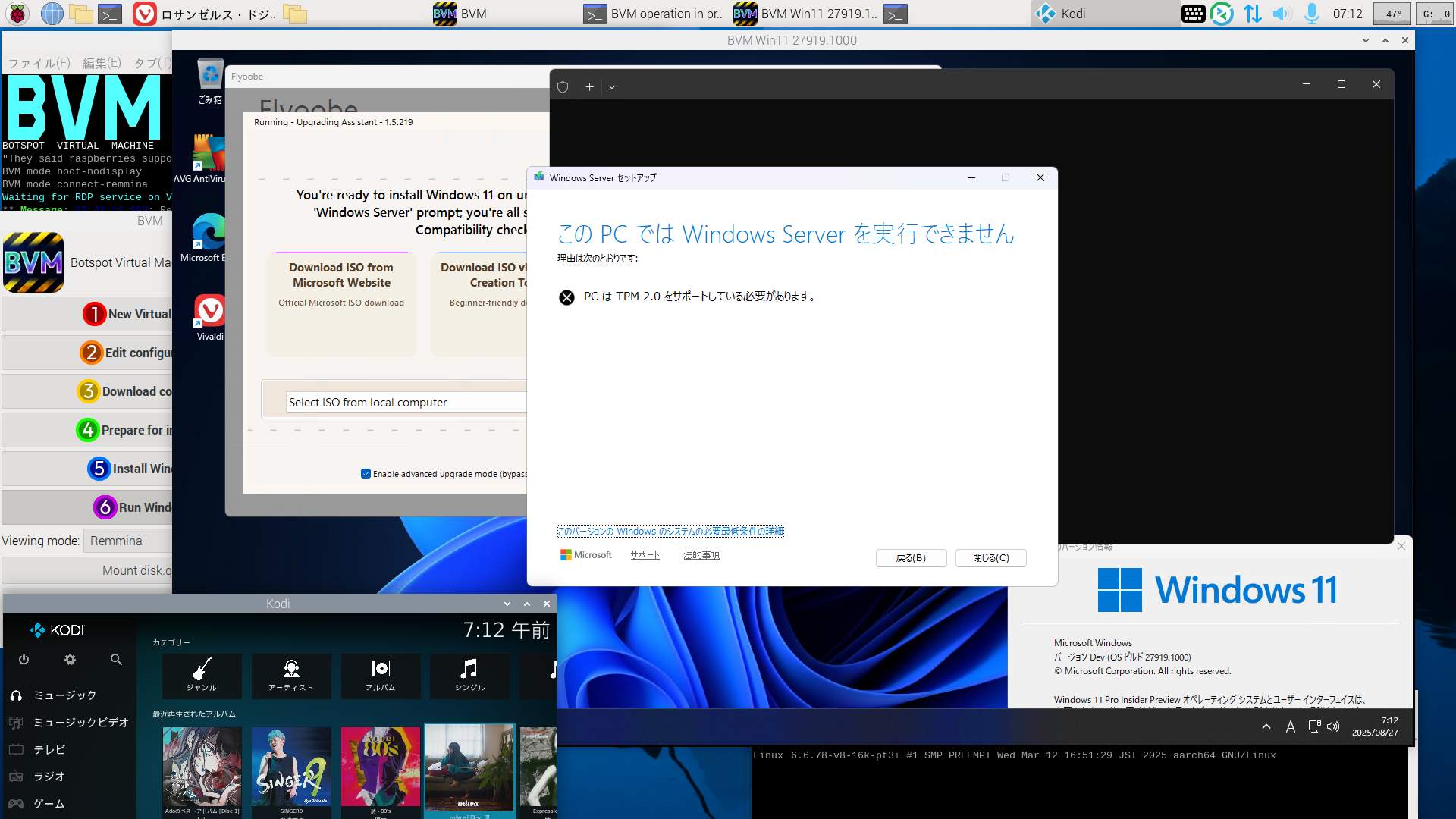Click the Mount disk button in BVM
Viewport: 1456px width, 819px height.
[87, 570]
